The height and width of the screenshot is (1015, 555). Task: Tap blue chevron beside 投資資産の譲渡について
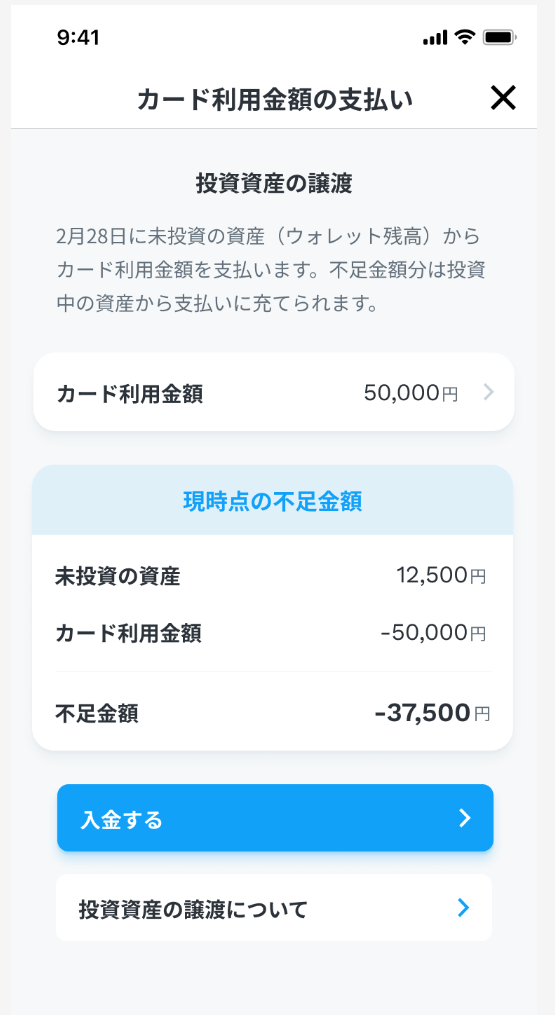463,908
